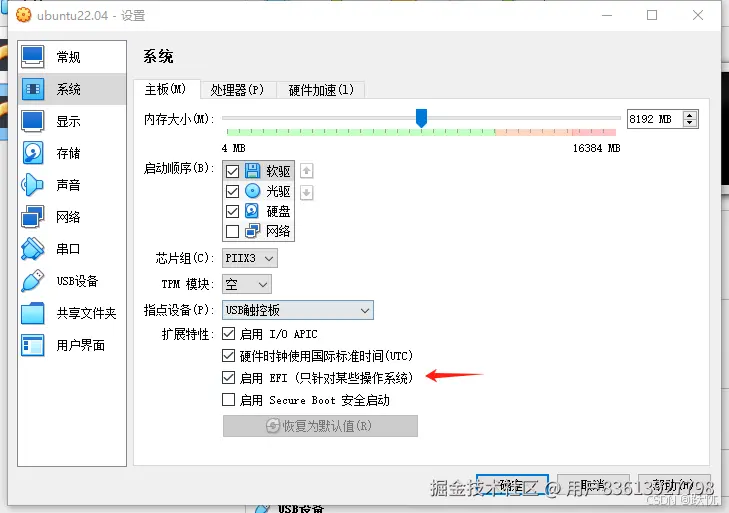The height and width of the screenshot is (513, 729).
Task: Open the 网络 (Network) sidebar icon
Action: (x=33, y=217)
